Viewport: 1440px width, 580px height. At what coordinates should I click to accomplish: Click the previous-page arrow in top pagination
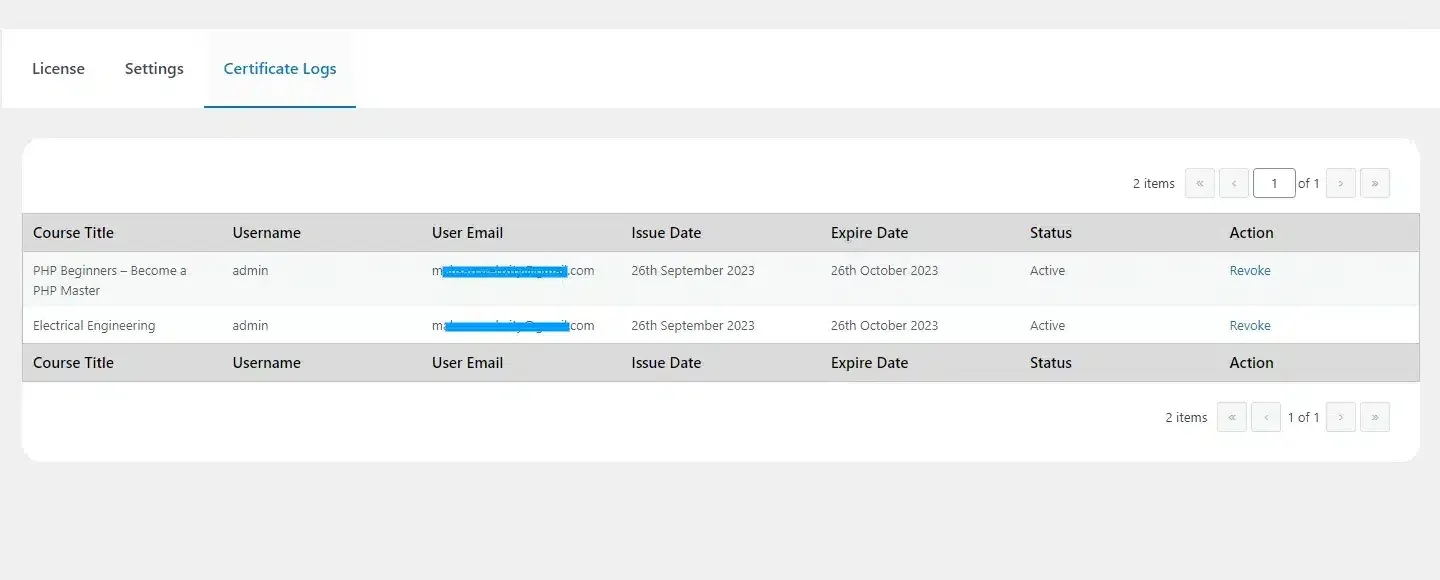pos(1235,183)
